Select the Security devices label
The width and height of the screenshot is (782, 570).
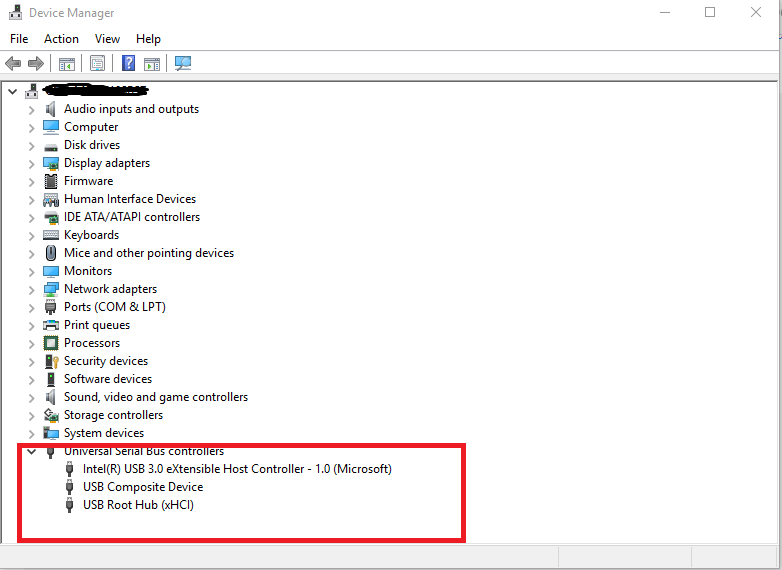pos(106,361)
